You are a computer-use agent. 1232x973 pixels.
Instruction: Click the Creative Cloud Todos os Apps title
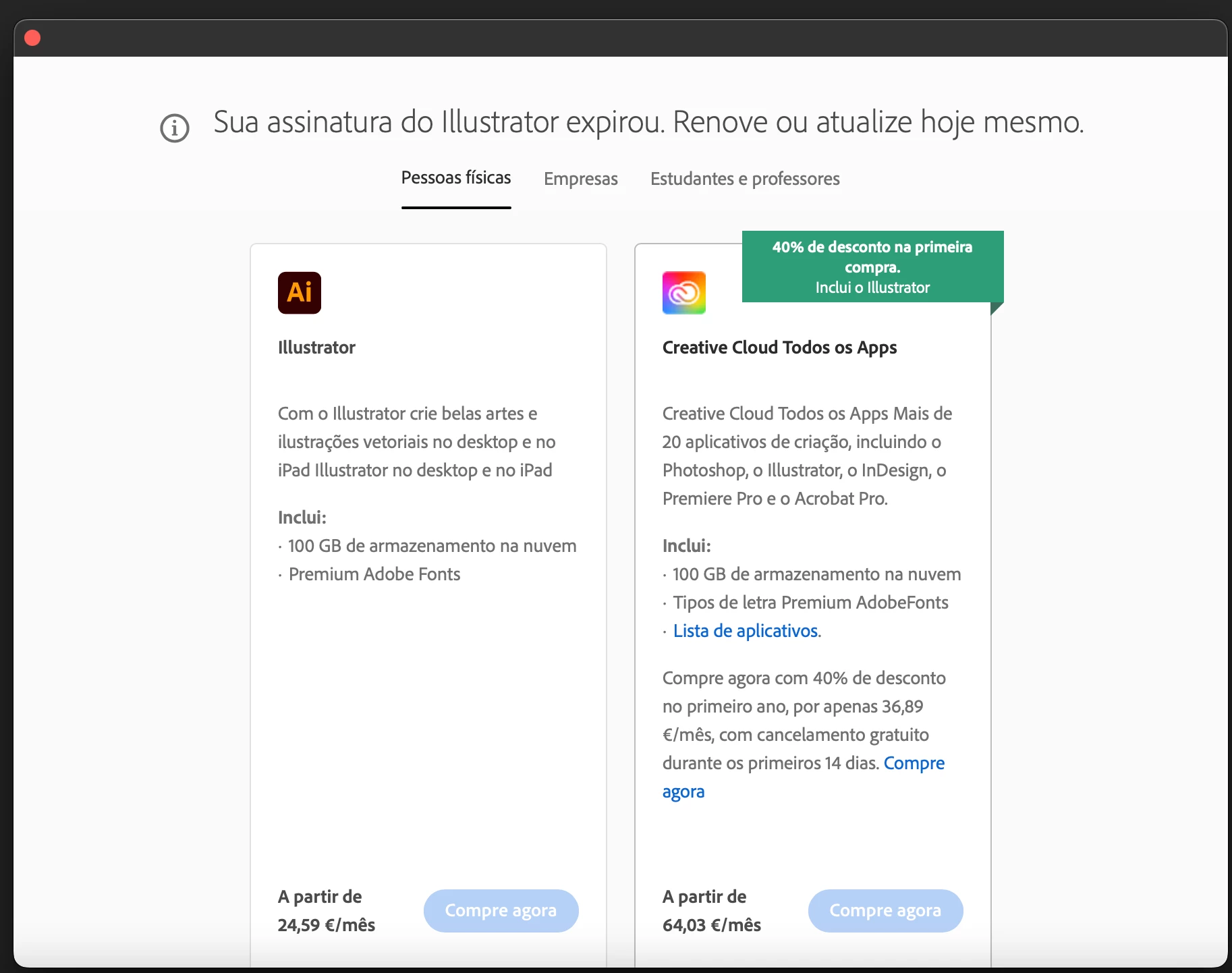780,347
